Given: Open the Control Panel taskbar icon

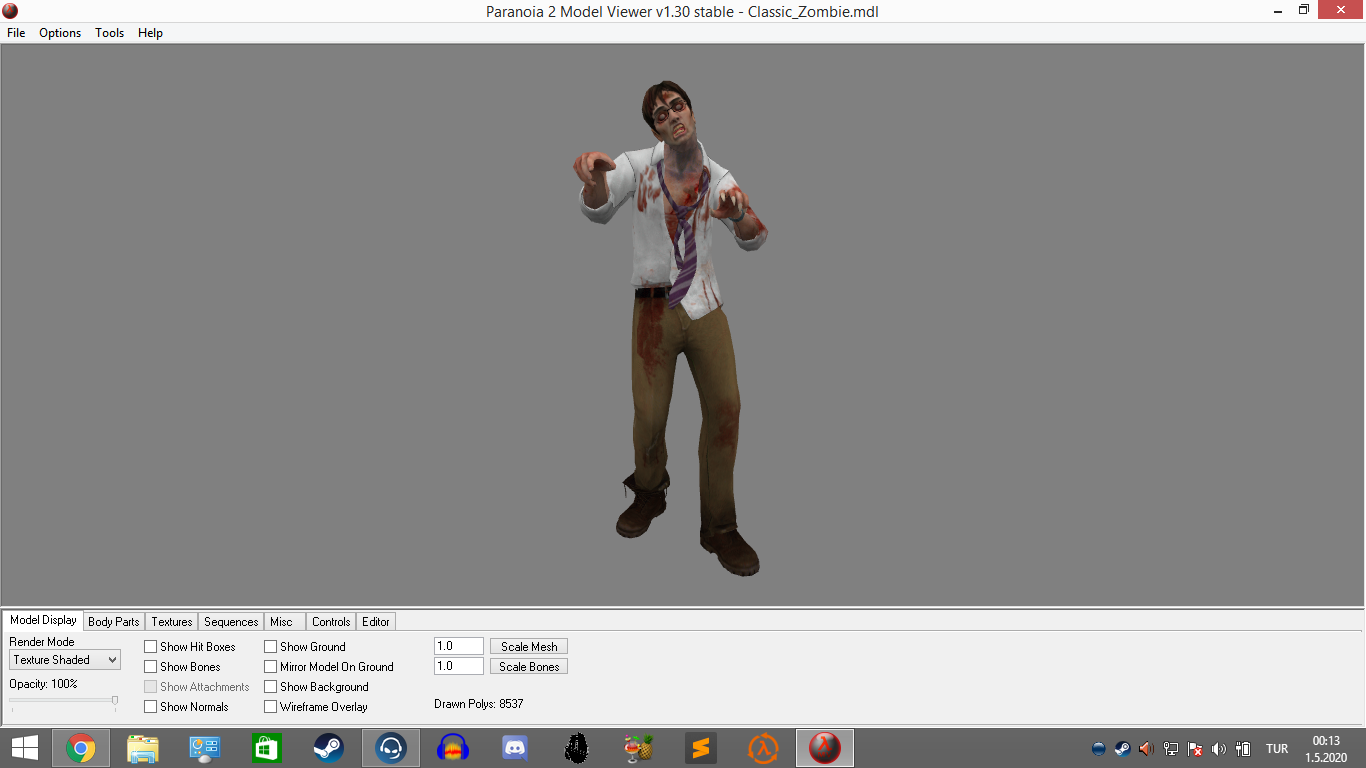Looking at the screenshot, I should [x=205, y=748].
